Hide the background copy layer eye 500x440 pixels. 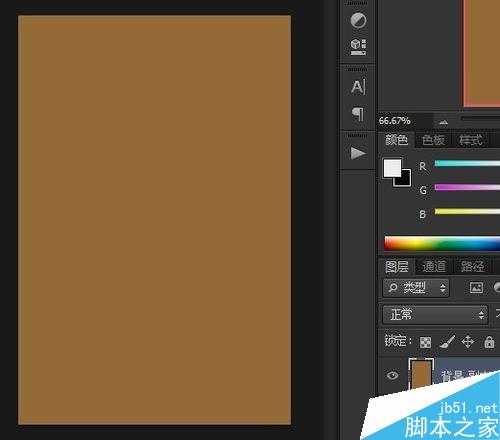(392, 375)
